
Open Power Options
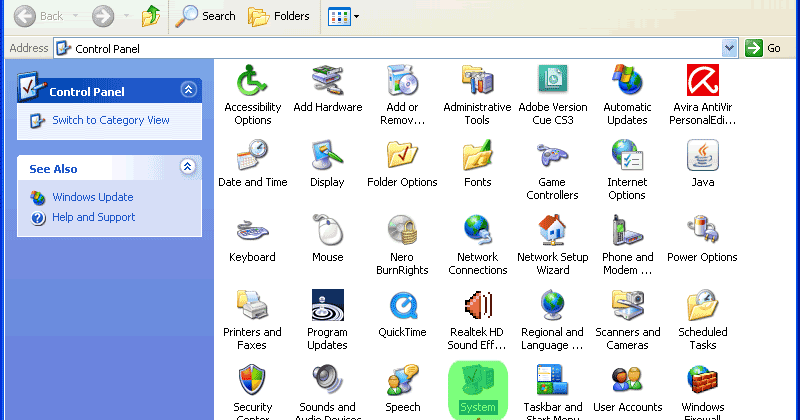tap(702, 239)
